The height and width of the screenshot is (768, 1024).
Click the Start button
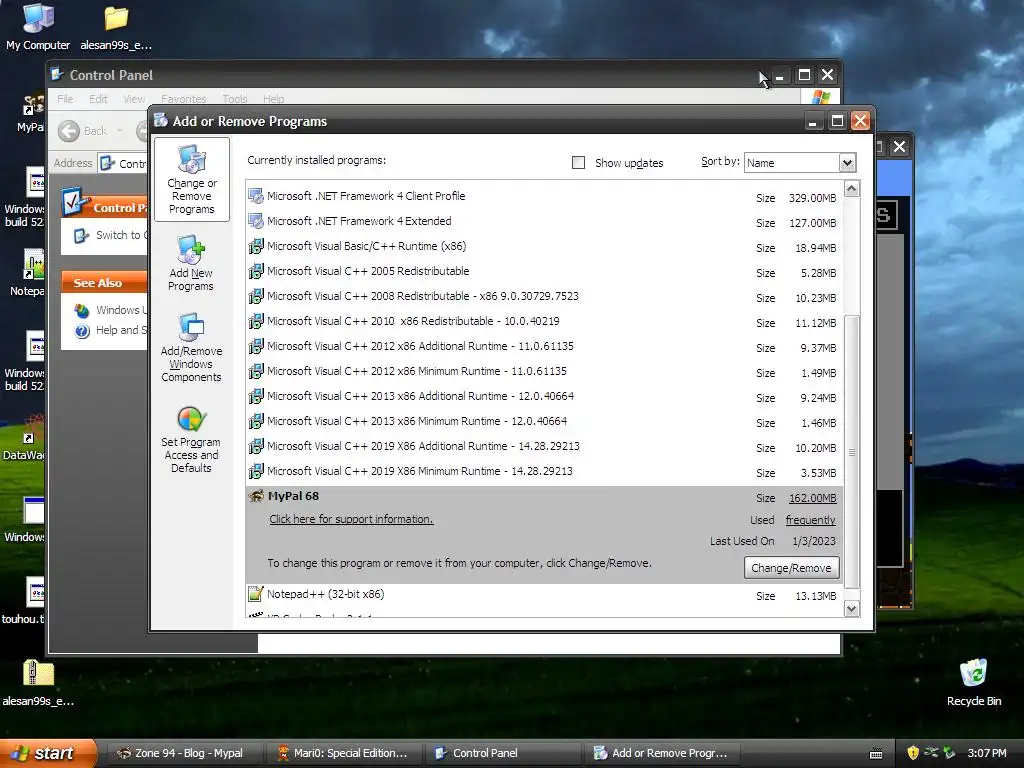tap(47, 753)
